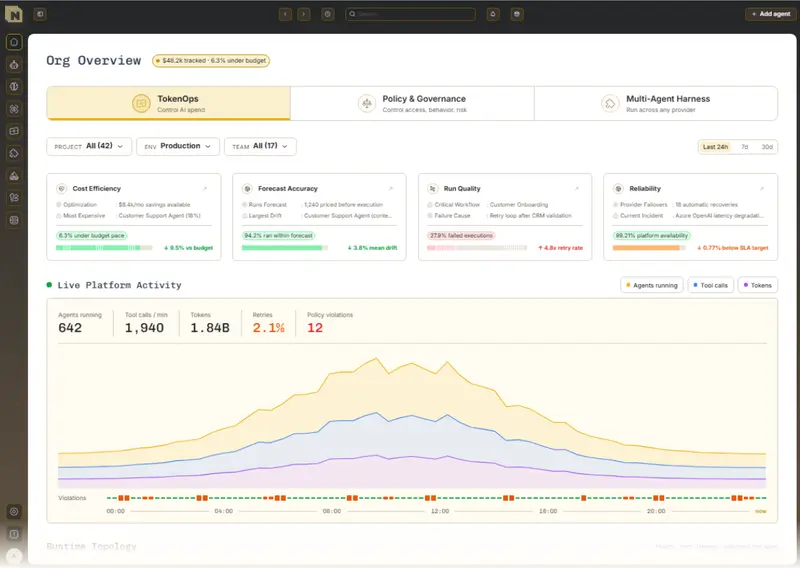
Task: Click the Retries value 2.1%
Action: tap(268, 328)
